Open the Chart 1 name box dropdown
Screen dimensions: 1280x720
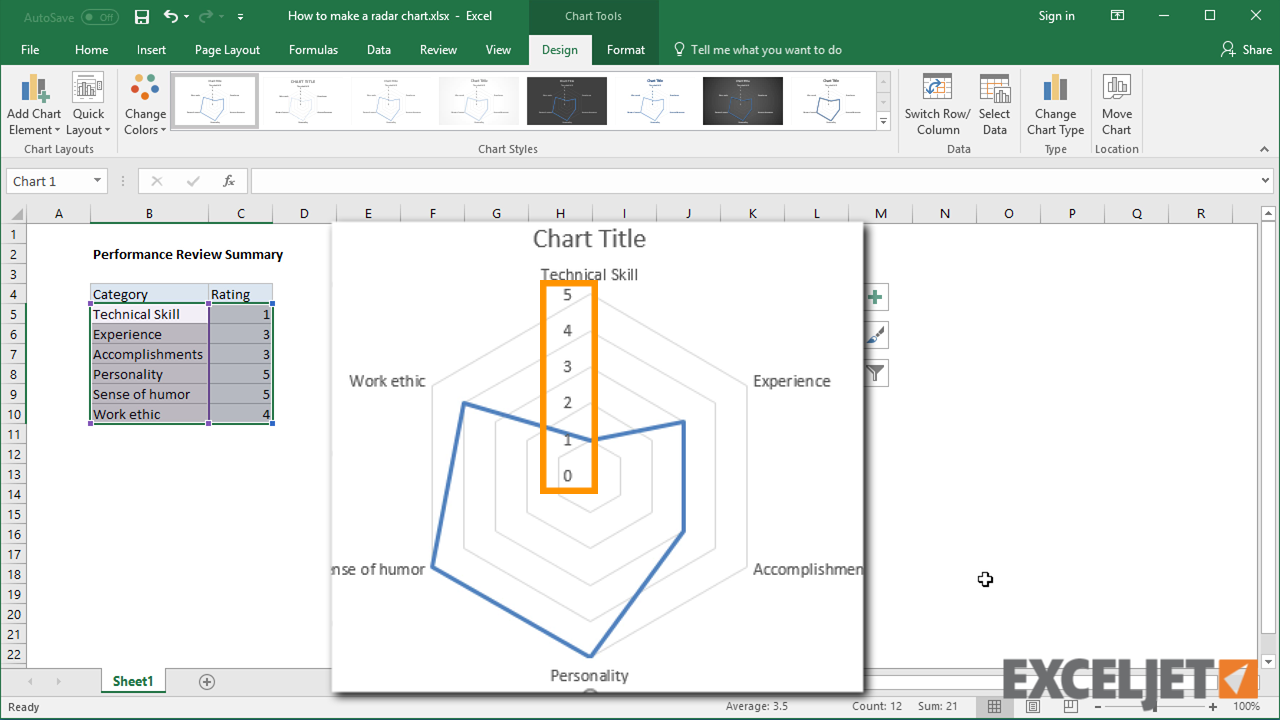click(x=96, y=180)
